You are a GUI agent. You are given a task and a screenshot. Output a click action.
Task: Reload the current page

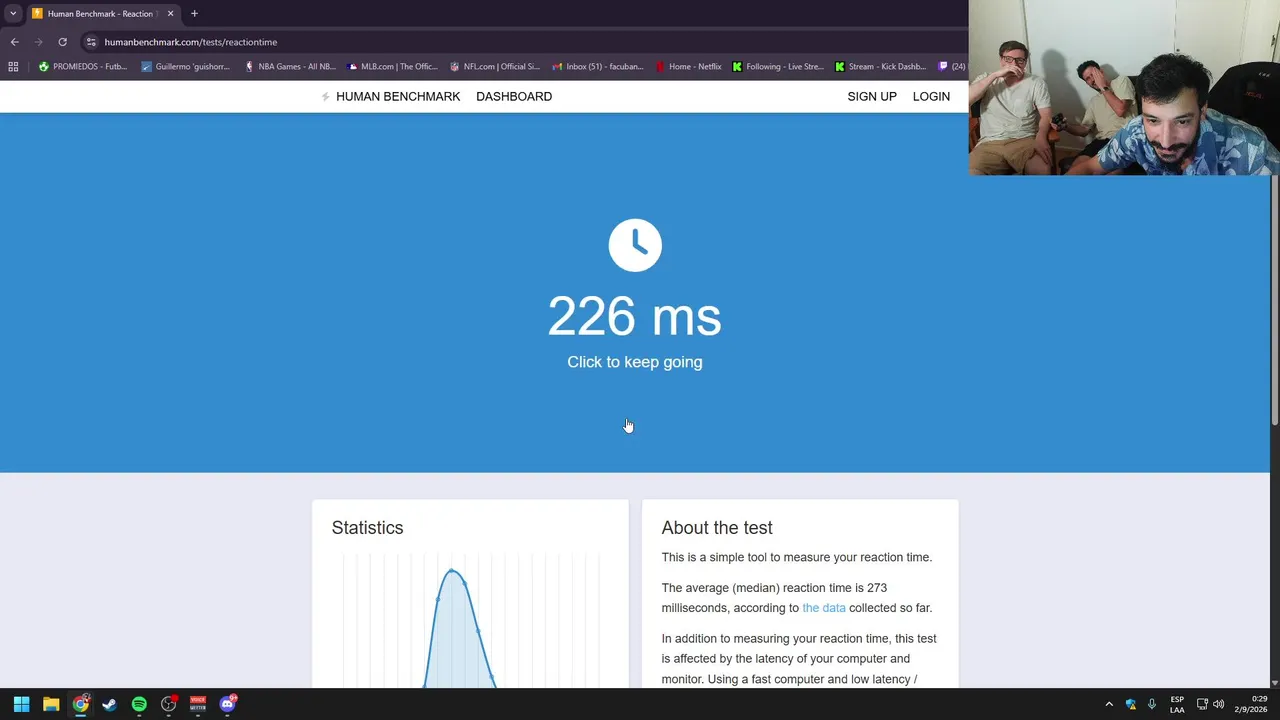62,42
